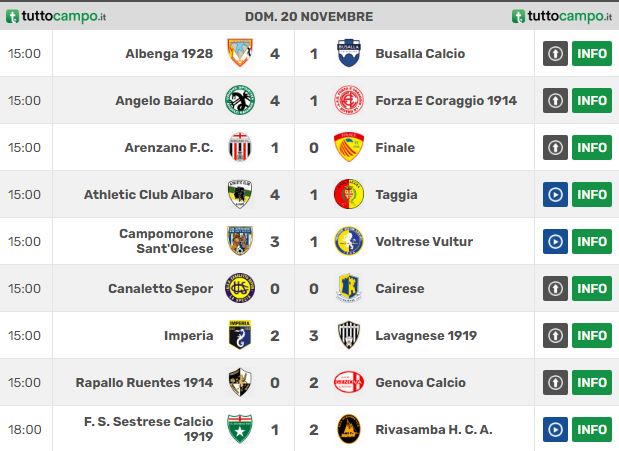
Task: Open the Busalla Calcio team logo
Action: point(349,53)
